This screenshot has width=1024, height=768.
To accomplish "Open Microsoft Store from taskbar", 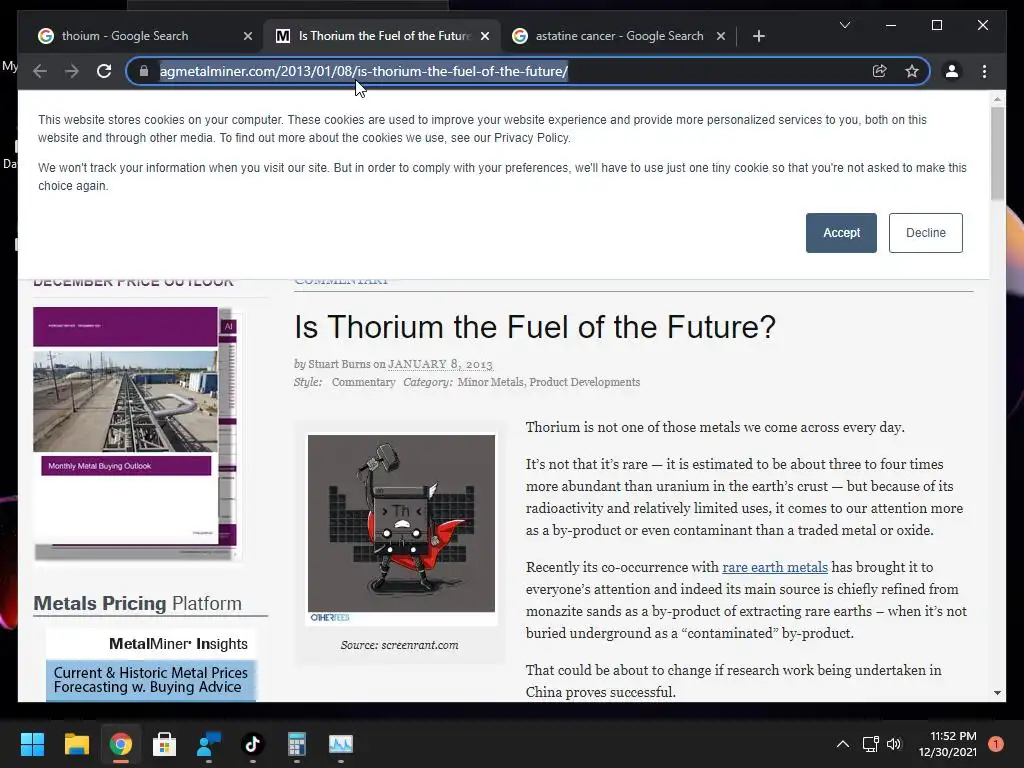I will click(165, 744).
